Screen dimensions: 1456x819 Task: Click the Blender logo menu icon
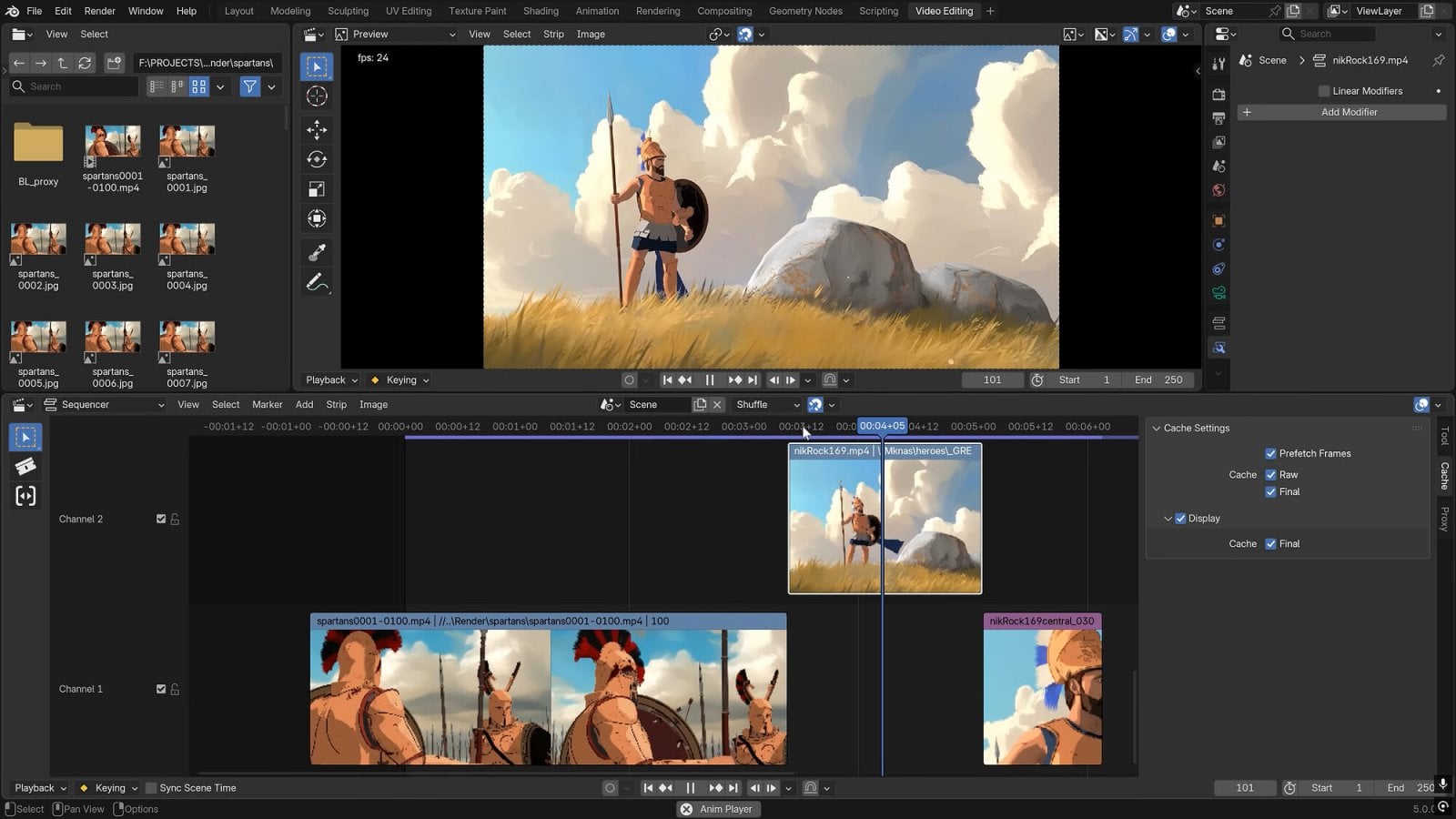[12, 11]
